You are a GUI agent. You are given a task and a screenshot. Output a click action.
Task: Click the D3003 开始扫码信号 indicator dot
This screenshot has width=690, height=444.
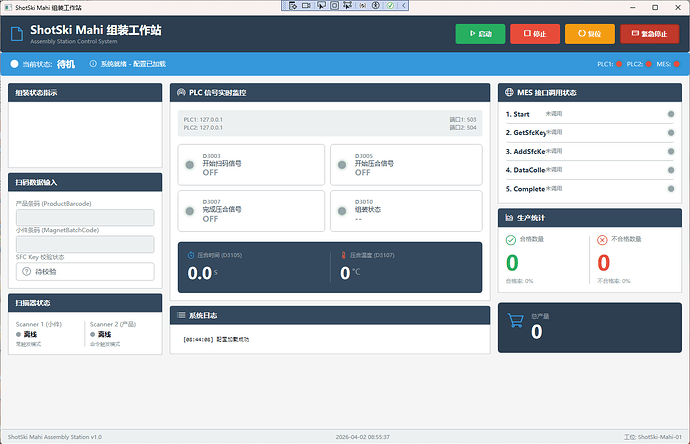(x=190, y=165)
